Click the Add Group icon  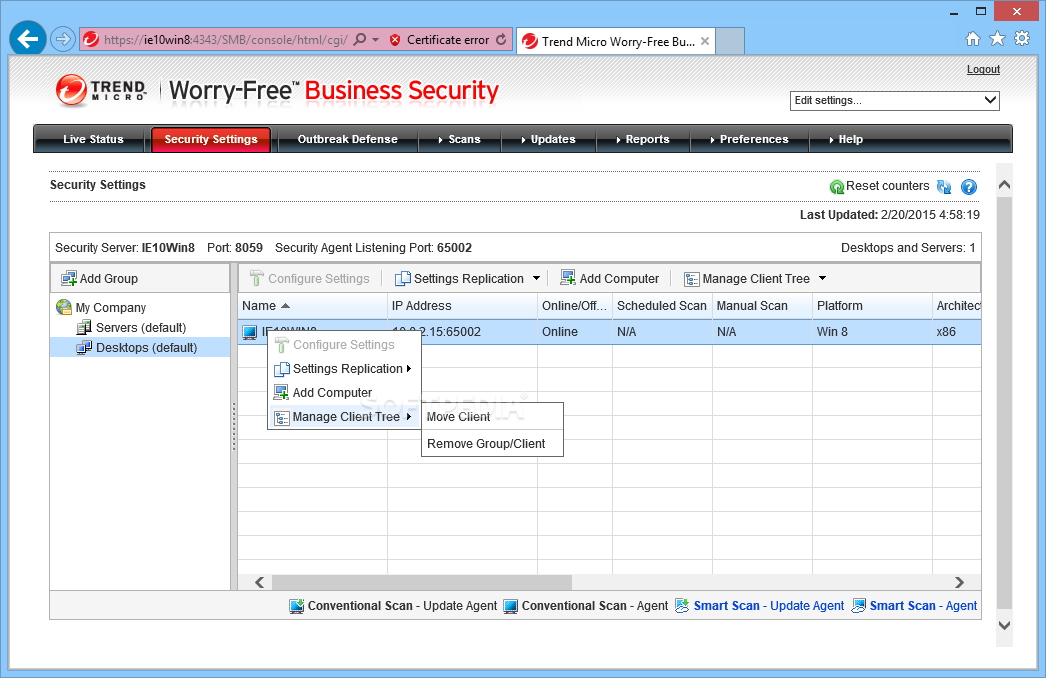click(x=69, y=278)
